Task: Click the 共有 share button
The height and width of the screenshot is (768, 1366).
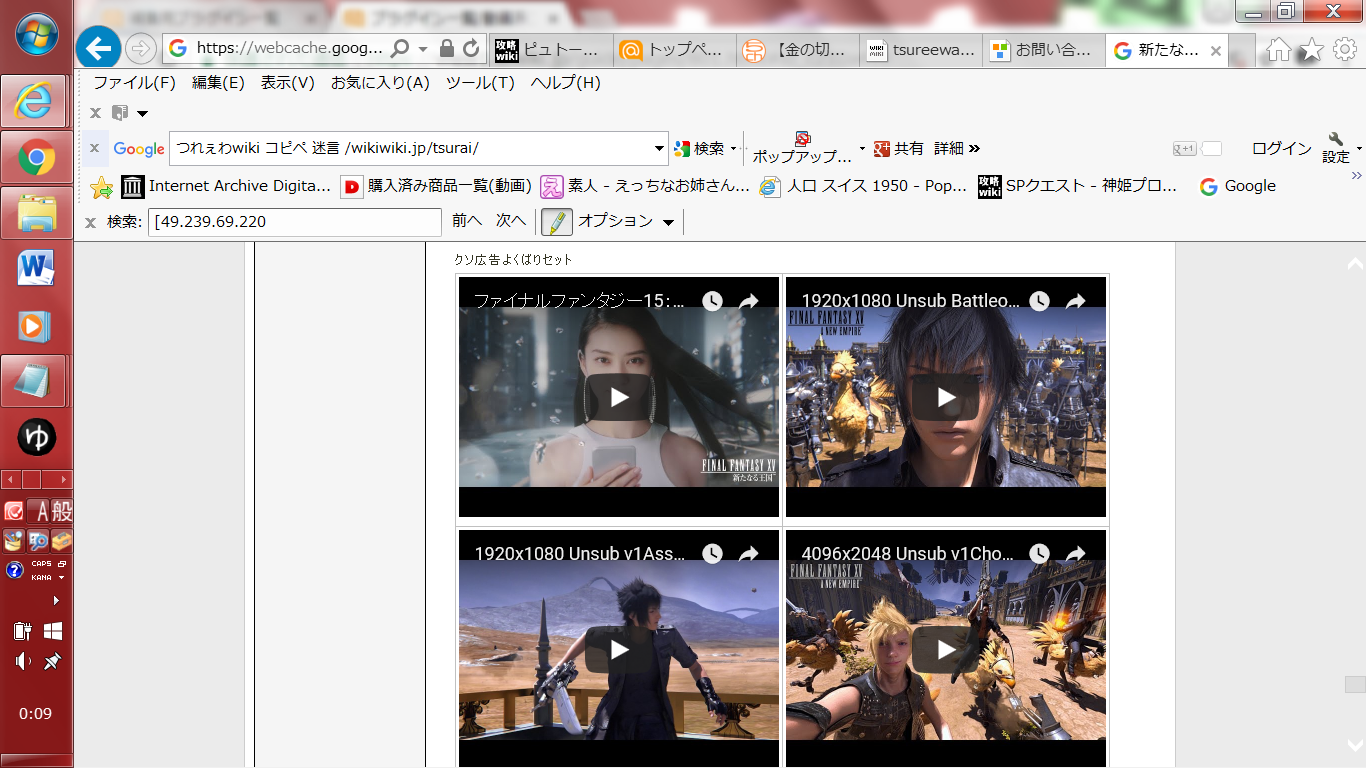Action: point(899,148)
